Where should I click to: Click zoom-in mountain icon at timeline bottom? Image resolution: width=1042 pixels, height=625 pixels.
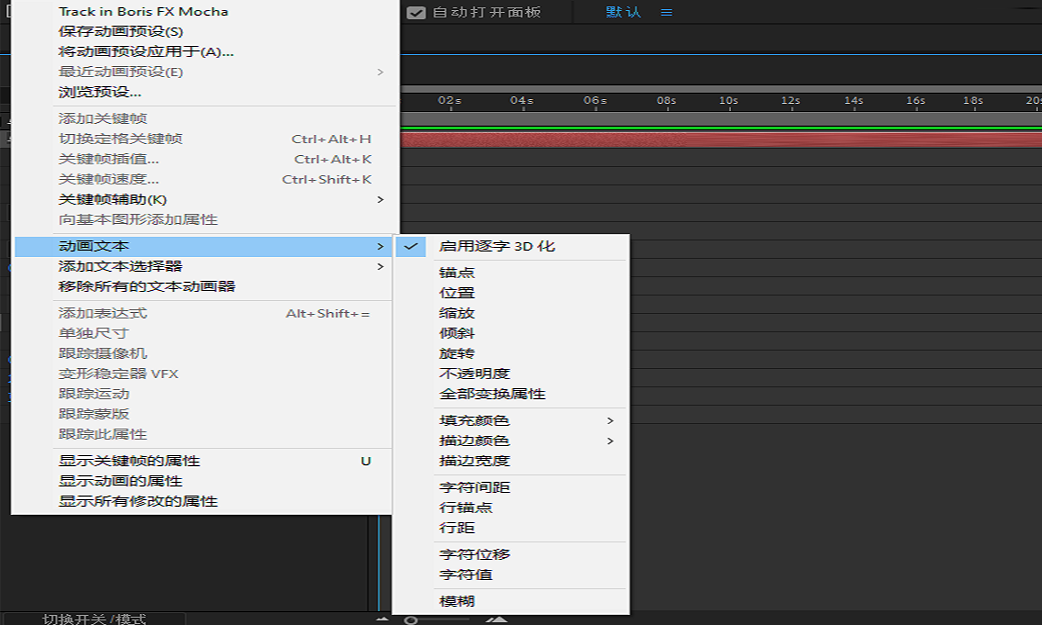pos(496,619)
